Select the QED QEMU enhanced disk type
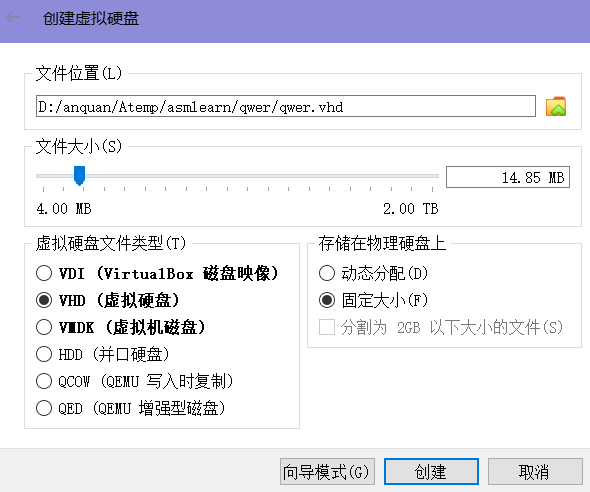 [x=131, y=408]
